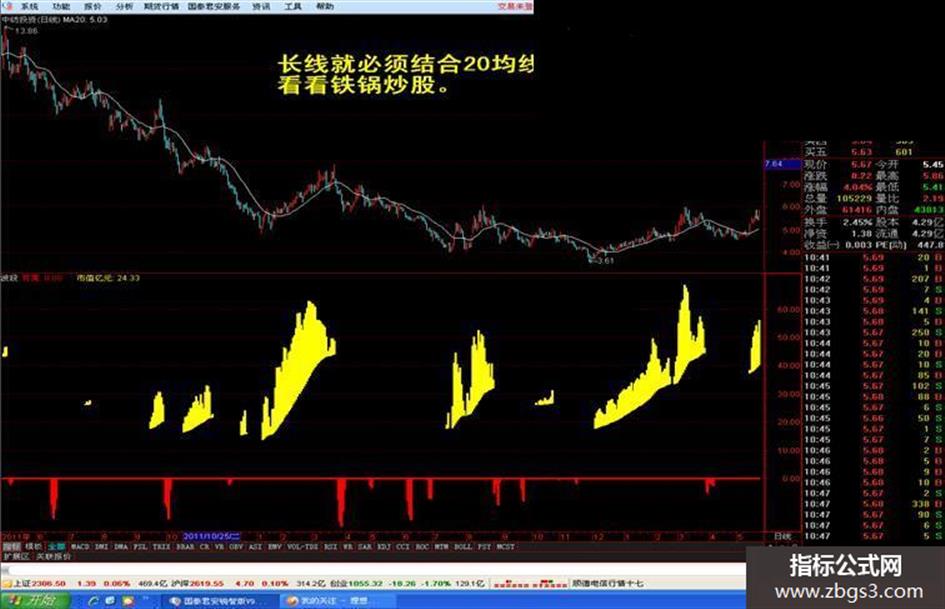This screenshot has width=945, height=609.
Task: Switch to the KDJ indicator
Action: coord(384,547)
